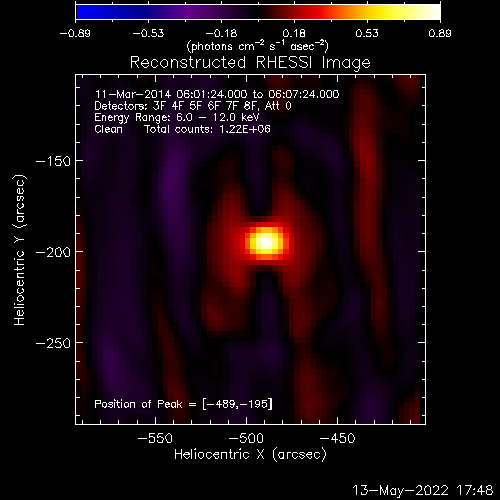This screenshot has width=500, height=500.
Task: Click the x-axis tick label -500
Action: (246, 438)
